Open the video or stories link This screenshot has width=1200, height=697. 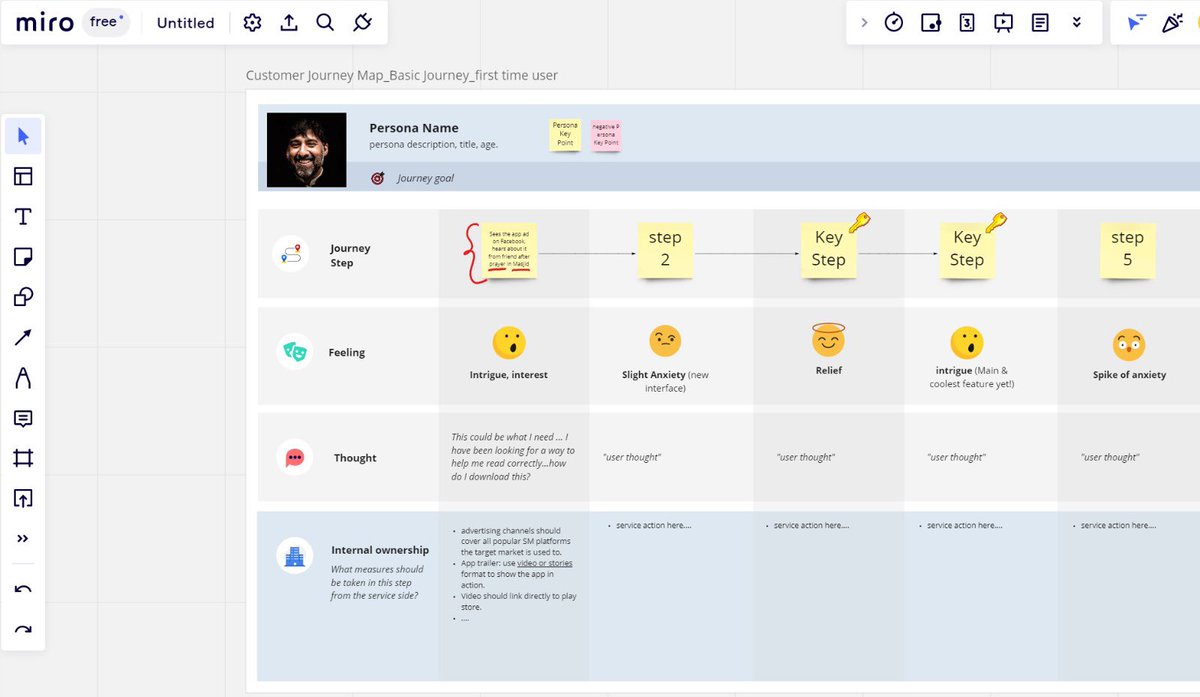click(x=545, y=563)
